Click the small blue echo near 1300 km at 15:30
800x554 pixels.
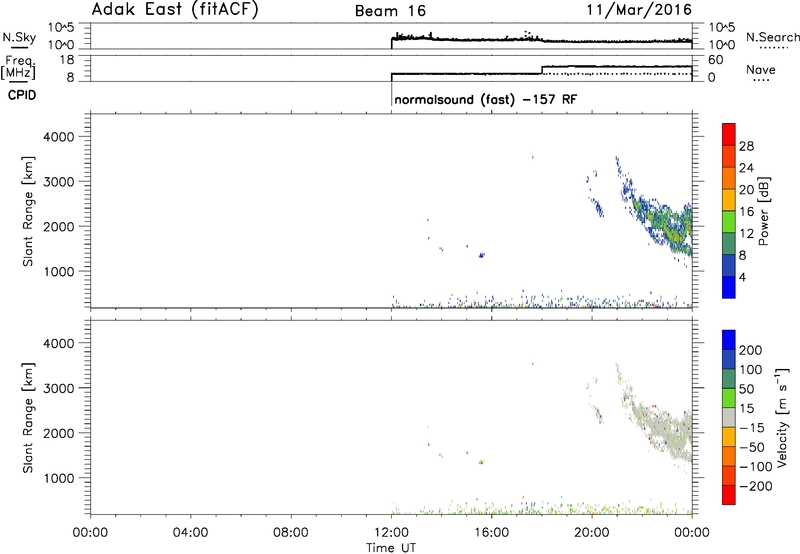pos(481,255)
